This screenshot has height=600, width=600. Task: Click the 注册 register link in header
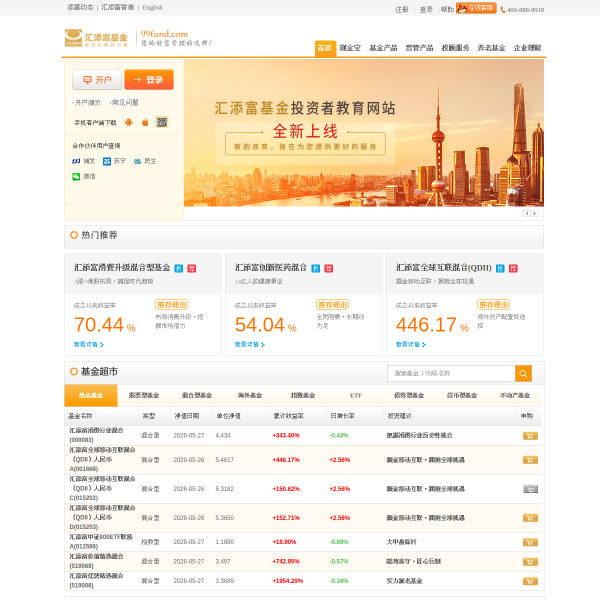coord(401,10)
